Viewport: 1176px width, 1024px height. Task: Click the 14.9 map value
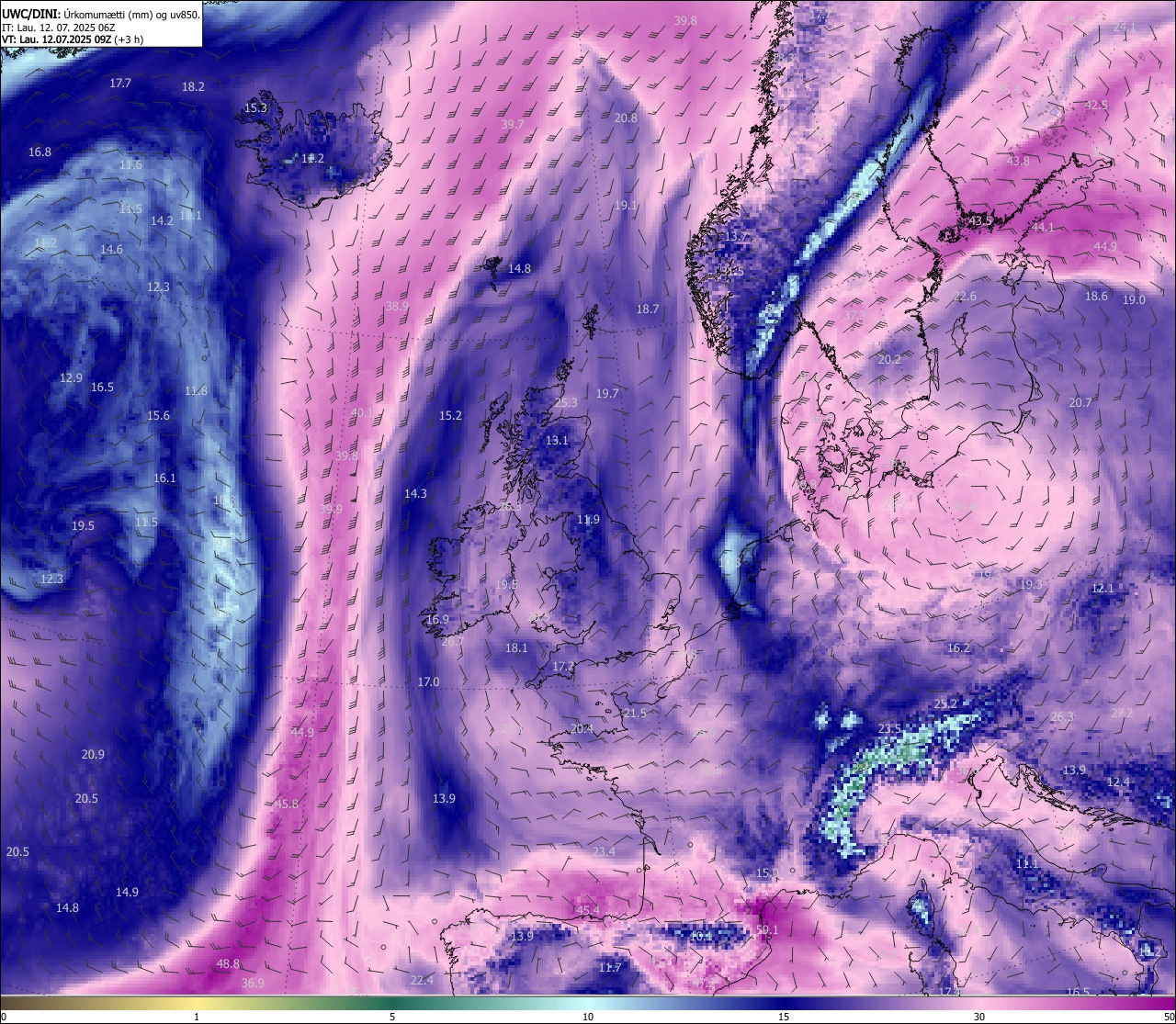coord(127,892)
